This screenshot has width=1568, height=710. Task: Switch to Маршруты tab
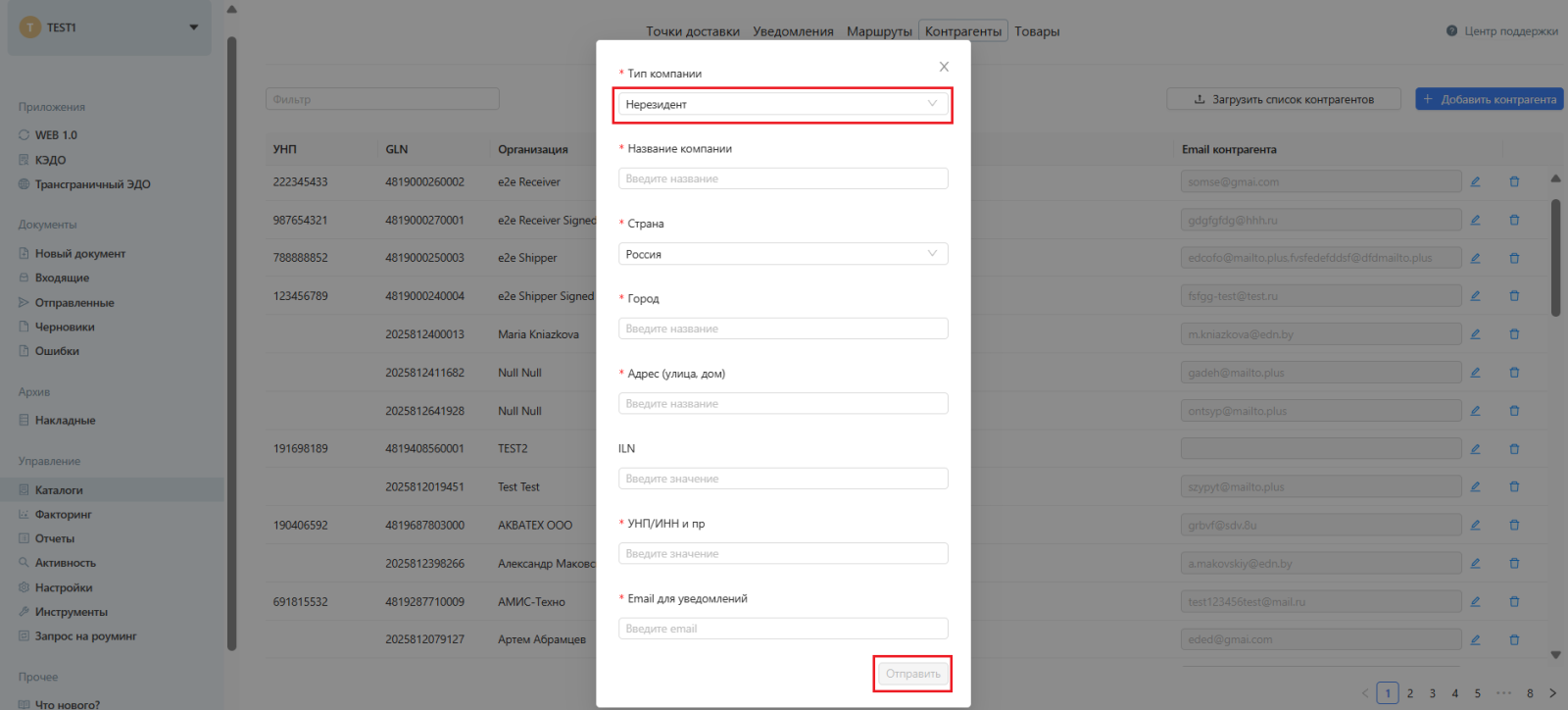[x=879, y=31]
